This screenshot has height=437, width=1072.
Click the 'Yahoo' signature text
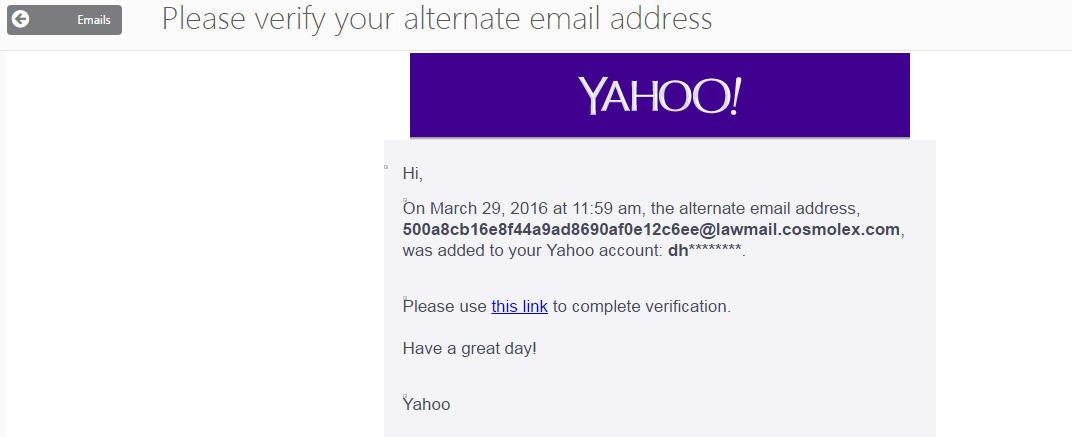pos(427,404)
